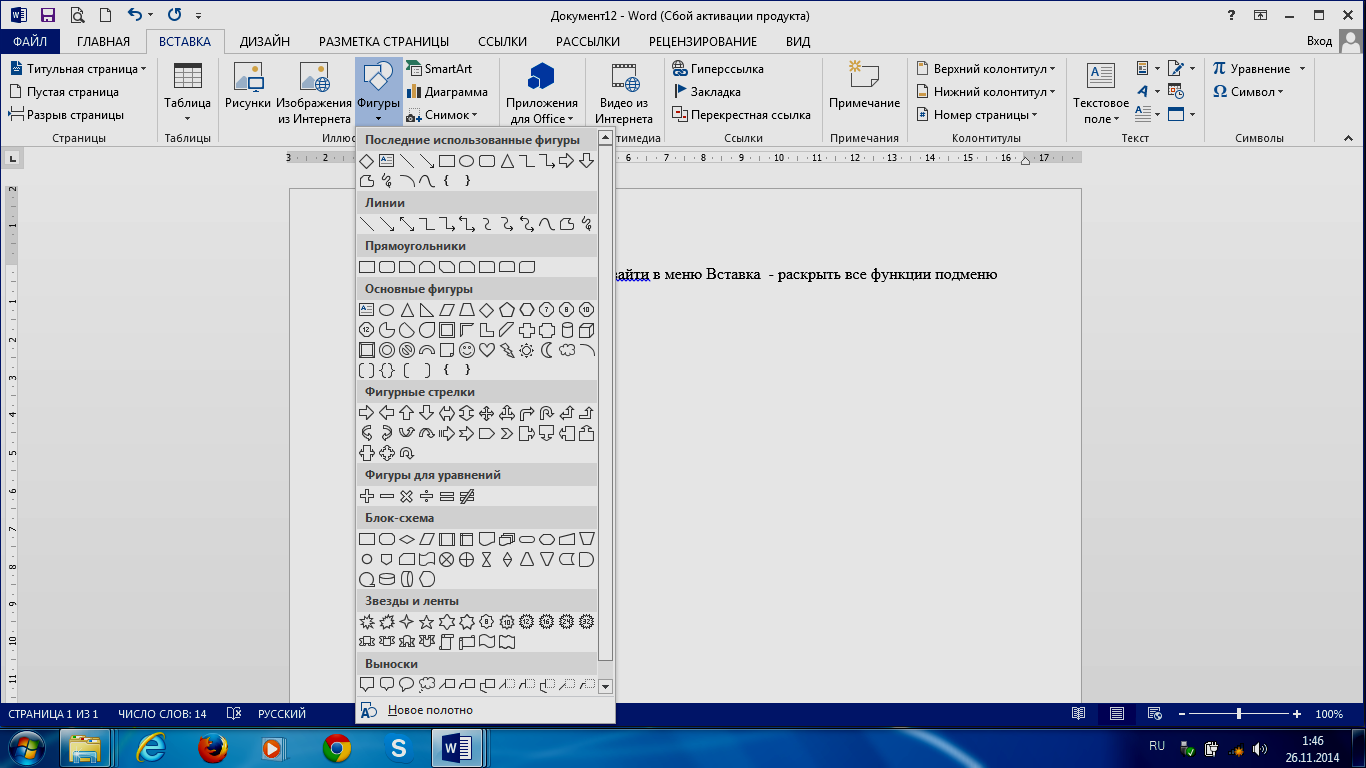The height and width of the screenshot is (768, 1366).
Task: Pick the 4-point star shape
Action: (x=407, y=622)
